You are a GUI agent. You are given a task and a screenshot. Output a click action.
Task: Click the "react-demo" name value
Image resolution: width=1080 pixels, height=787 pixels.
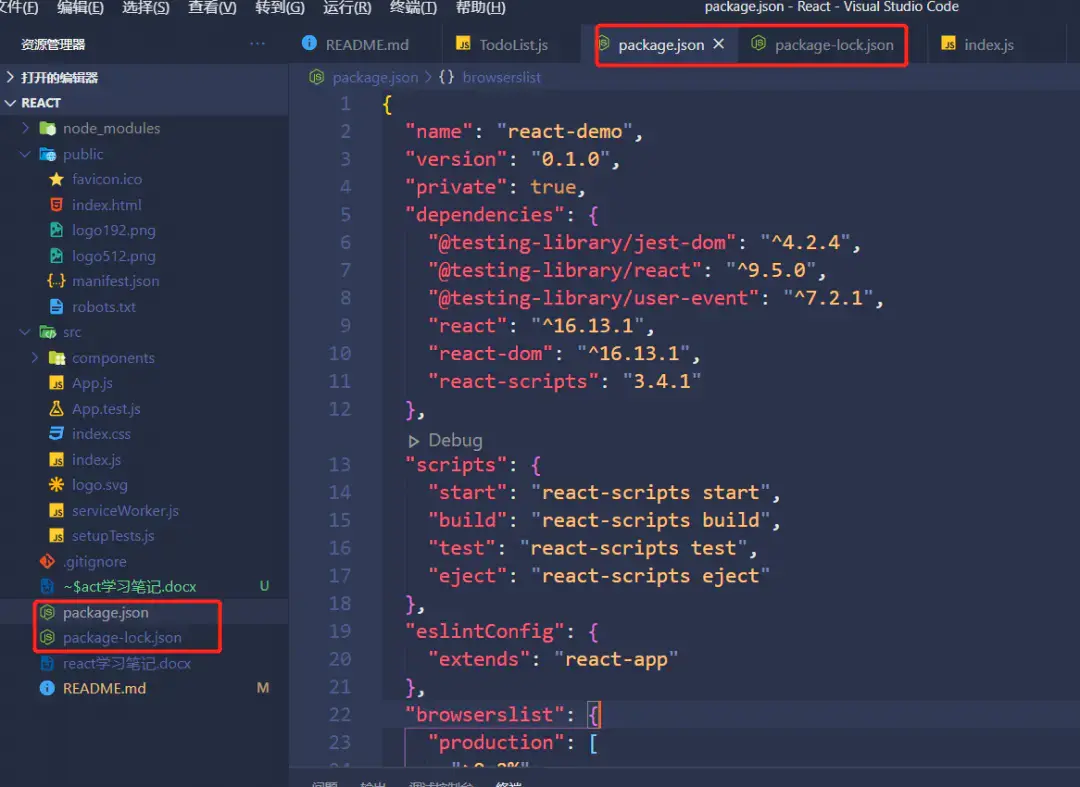point(565,132)
